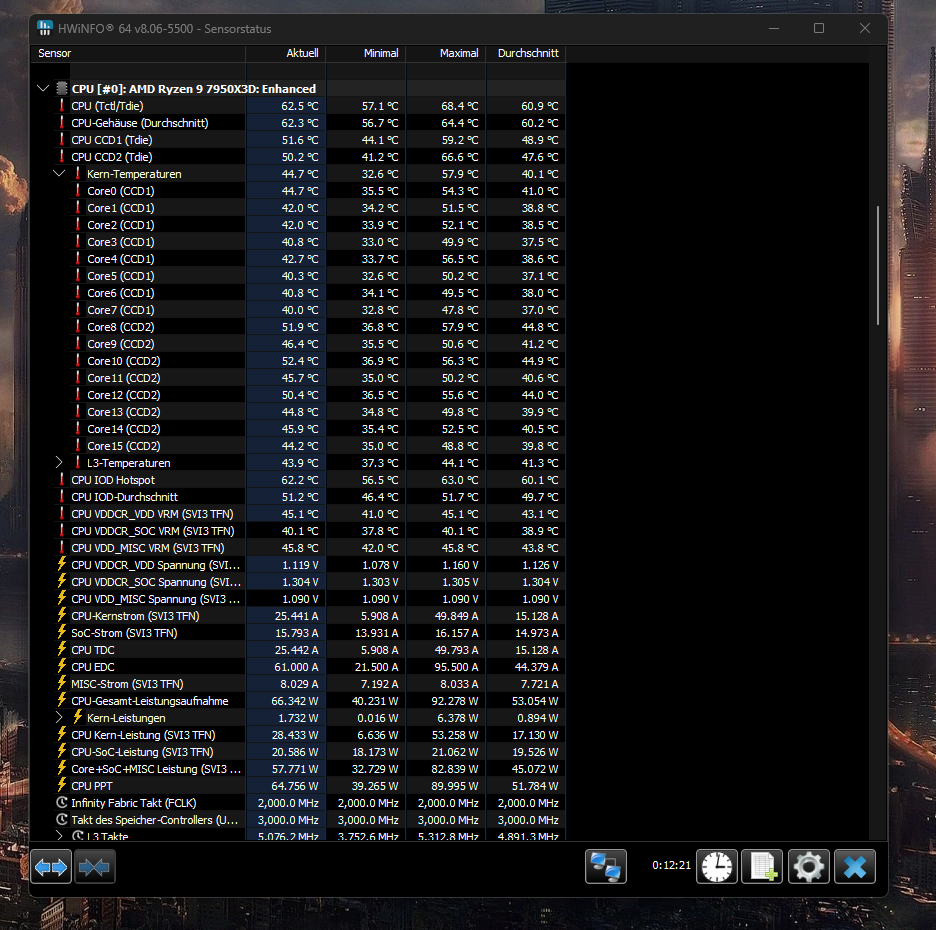936x930 pixels.
Task: Click thermometer icon beside CPU IOD Hotspot
Action: pyautogui.click(x=61, y=480)
